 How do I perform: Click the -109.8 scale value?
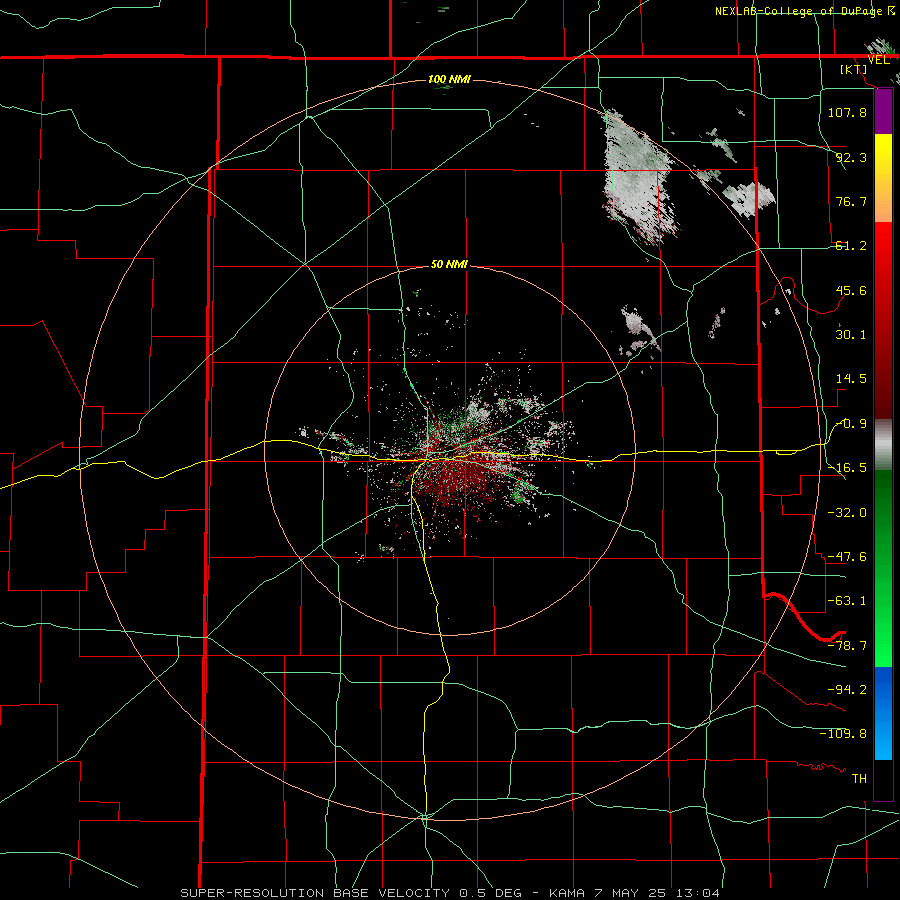843,734
